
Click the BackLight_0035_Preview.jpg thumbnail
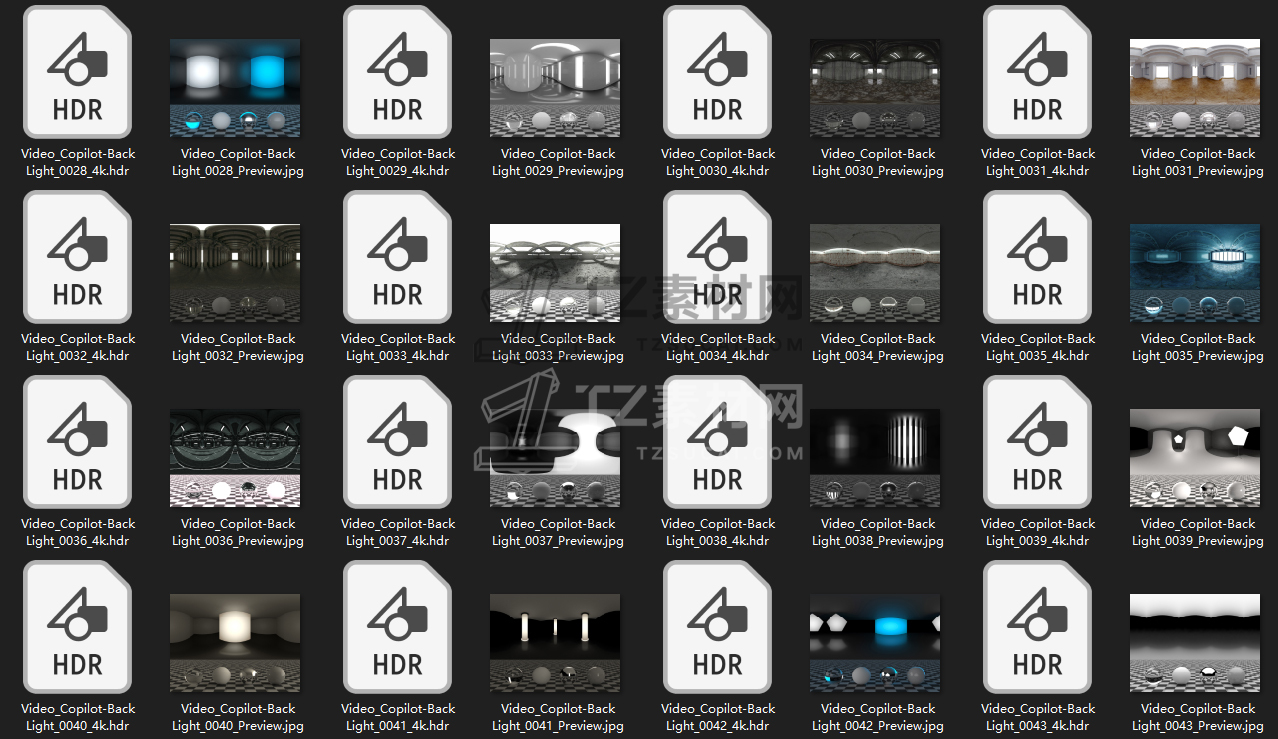coord(1195,273)
